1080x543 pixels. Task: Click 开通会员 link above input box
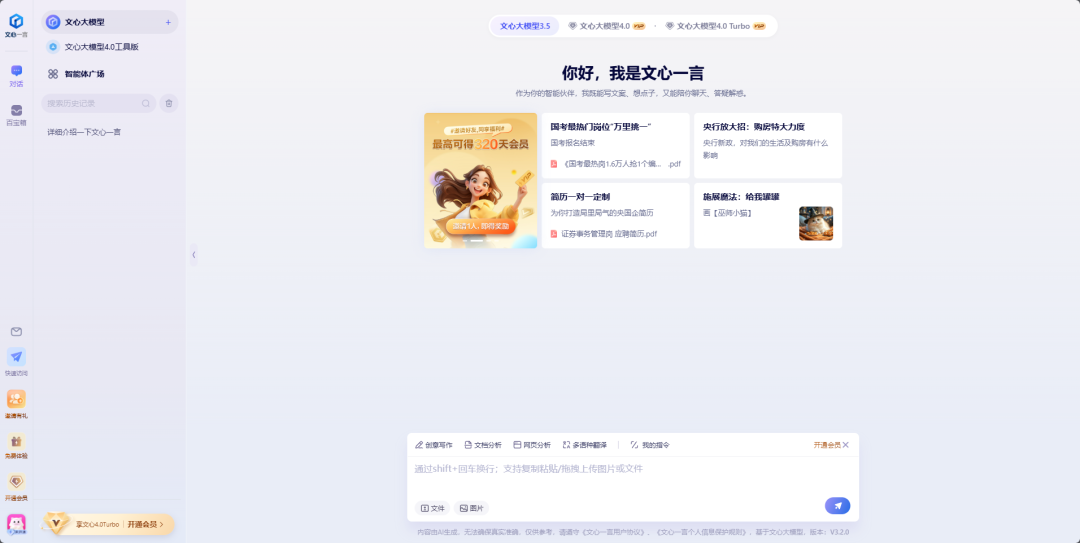click(x=827, y=445)
